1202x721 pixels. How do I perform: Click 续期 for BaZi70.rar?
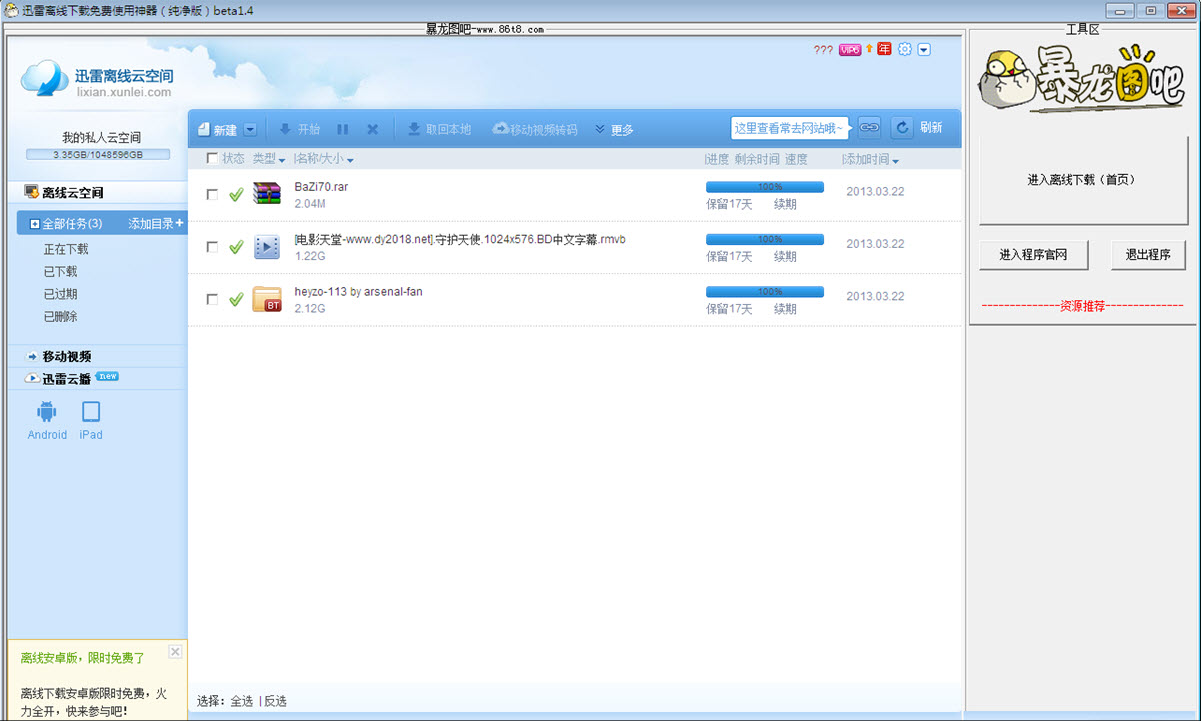(785, 204)
